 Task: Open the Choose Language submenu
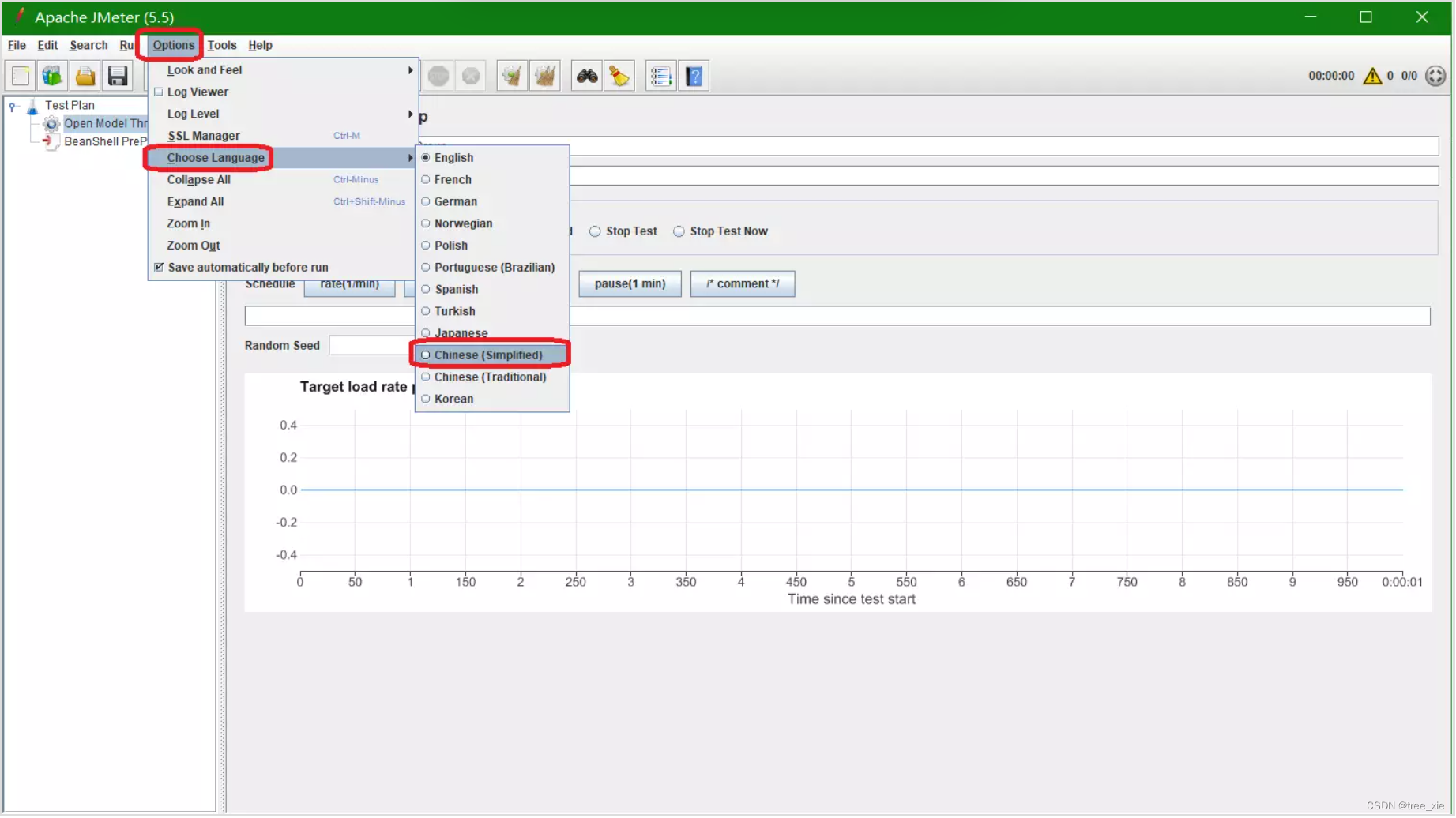point(283,158)
